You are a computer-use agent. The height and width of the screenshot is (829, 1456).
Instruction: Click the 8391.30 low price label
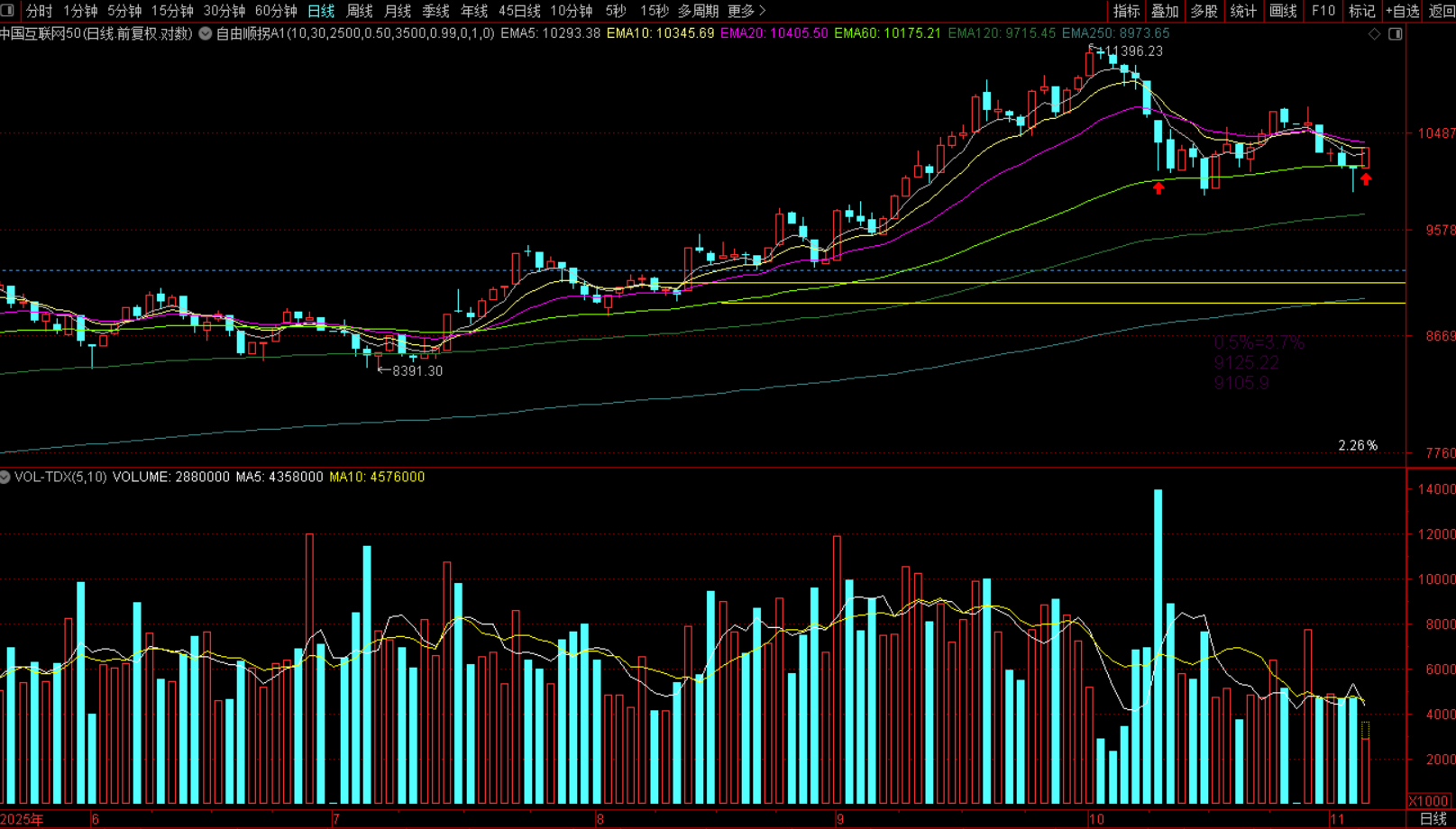tap(417, 370)
